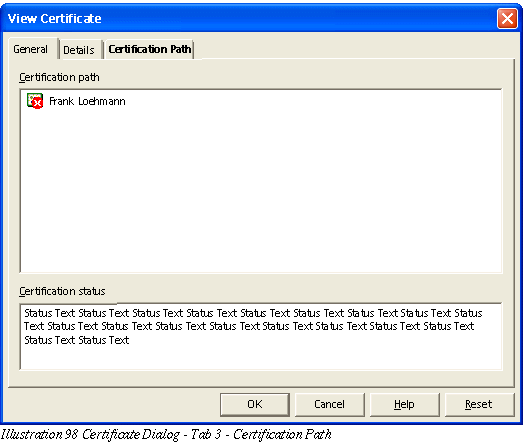Viewport: 525px width, 442px height.
Task: Click the Certification path label
Action: click(59, 77)
